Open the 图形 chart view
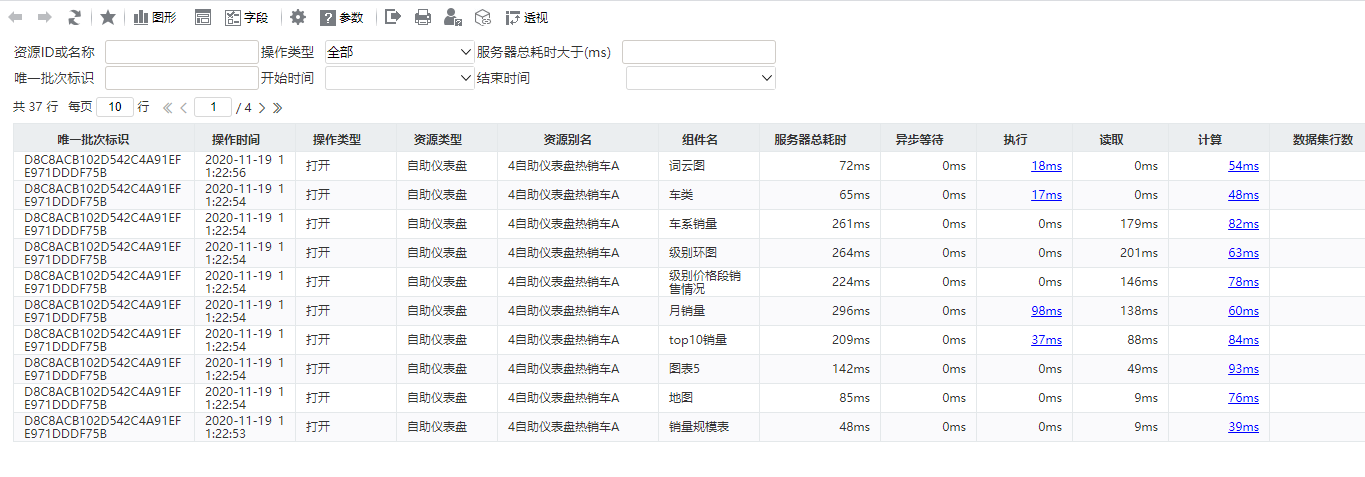 tap(155, 17)
